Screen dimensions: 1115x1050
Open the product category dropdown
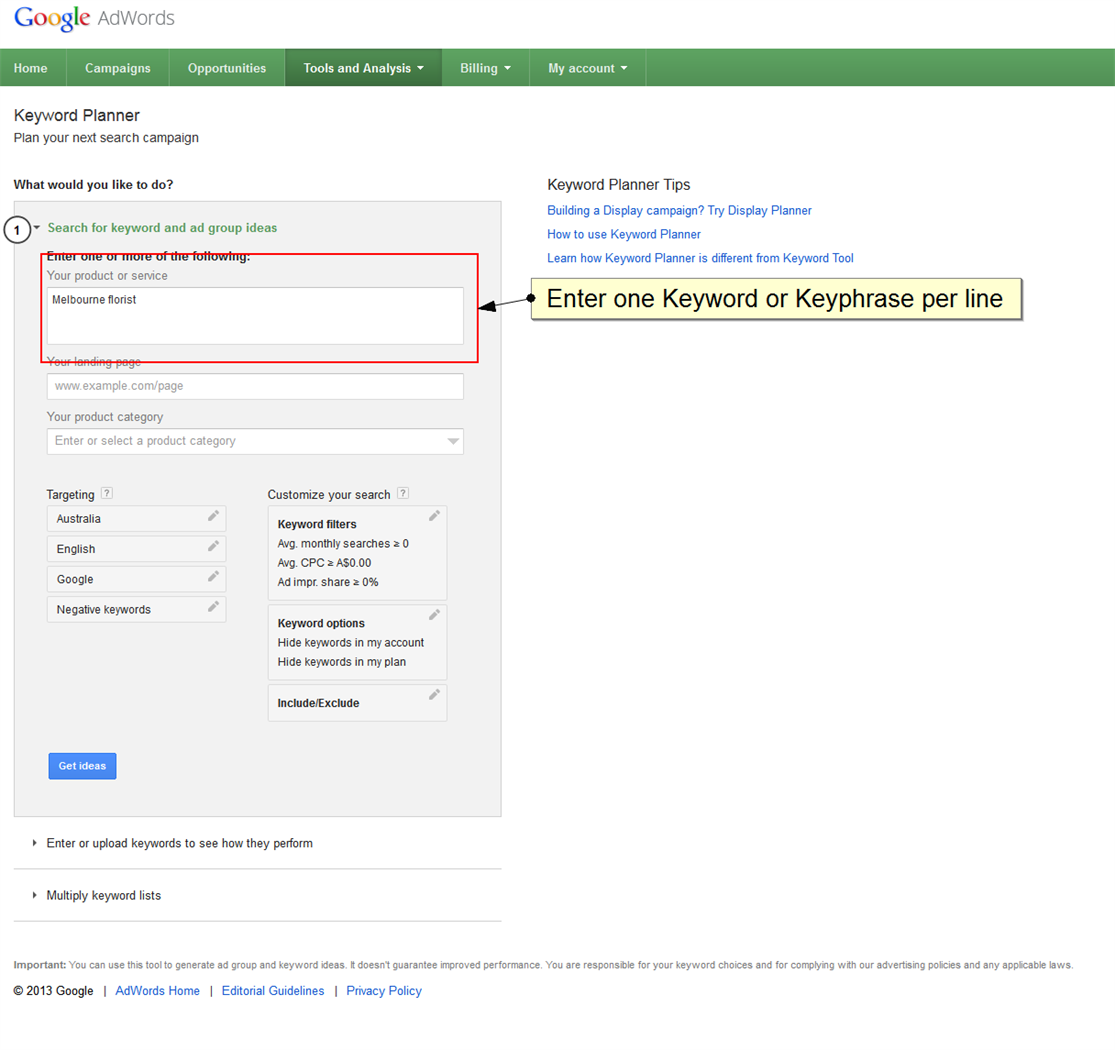[453, 441]
